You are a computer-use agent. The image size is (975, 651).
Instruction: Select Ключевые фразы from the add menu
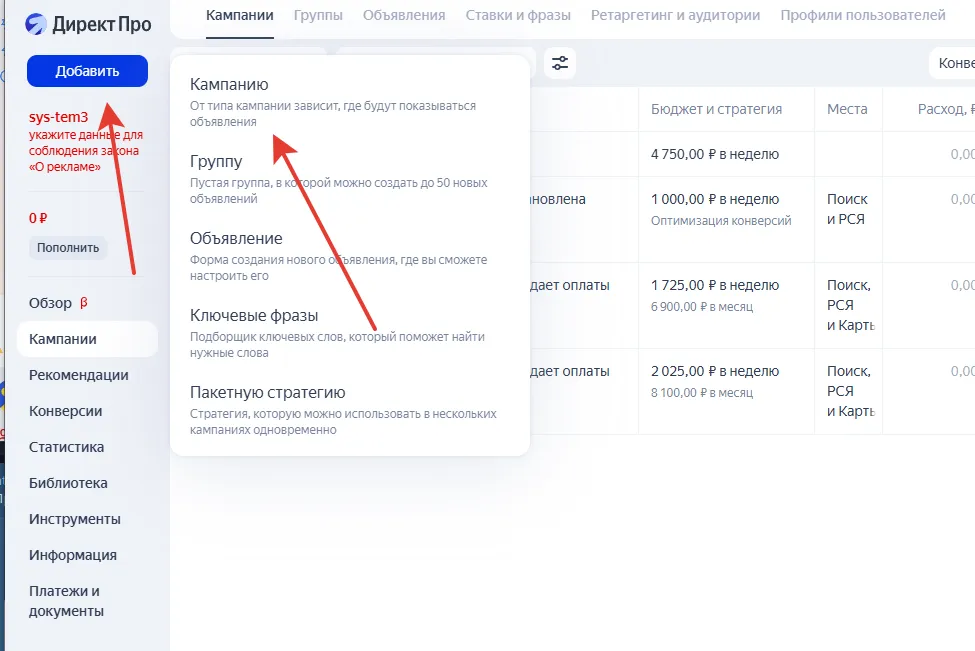[253, 316]
